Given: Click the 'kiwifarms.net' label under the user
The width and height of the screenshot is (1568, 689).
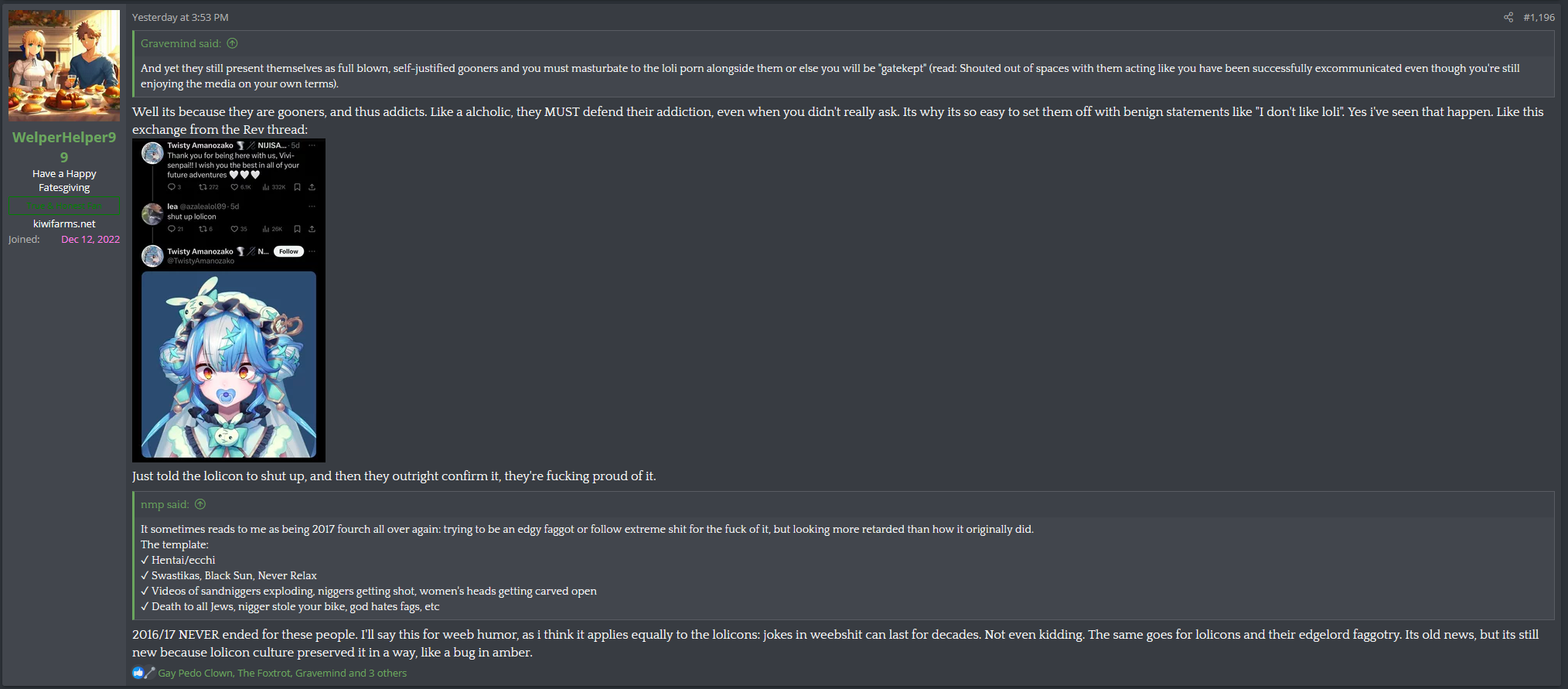Looking at the screenshot, I should pos(64,223).
